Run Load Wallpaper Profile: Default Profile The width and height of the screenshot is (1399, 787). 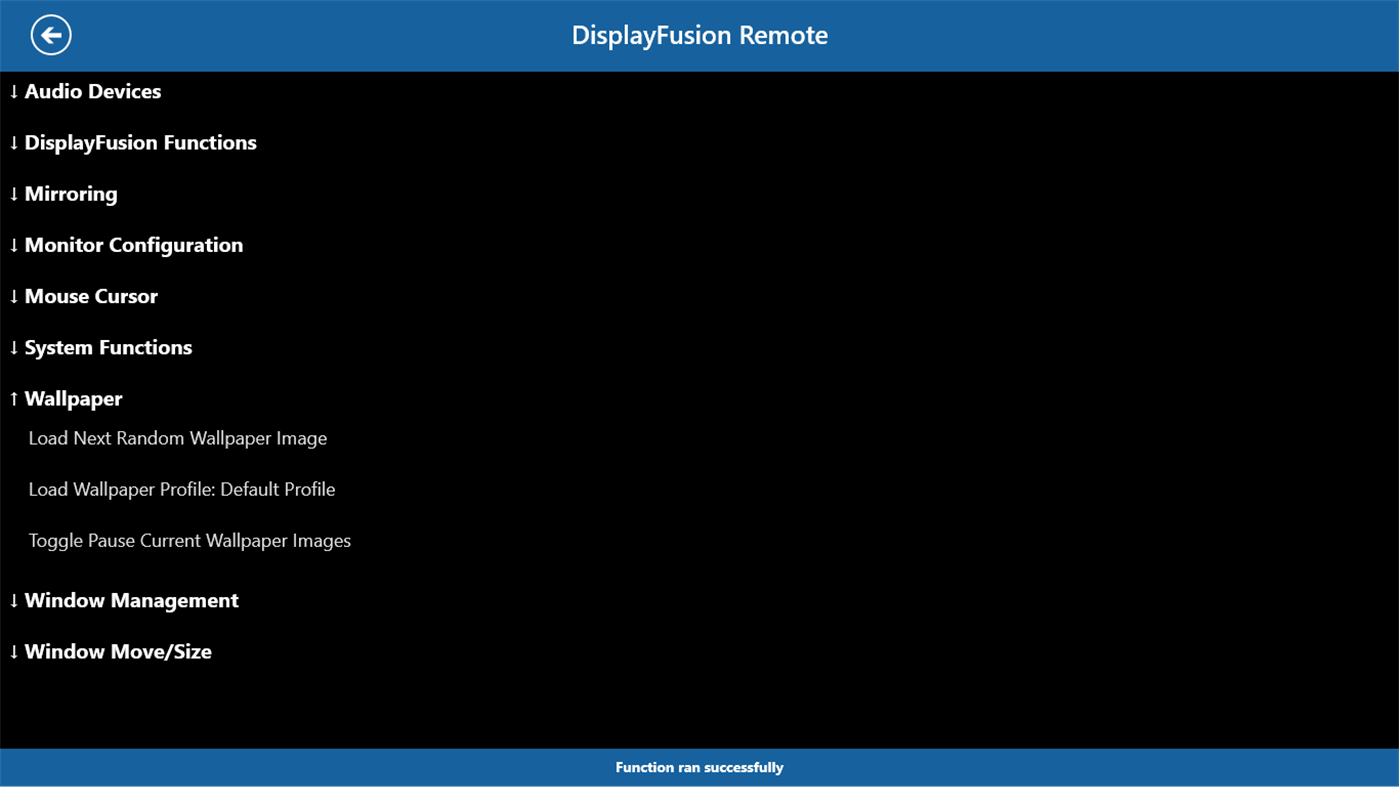tap(181, 489)
